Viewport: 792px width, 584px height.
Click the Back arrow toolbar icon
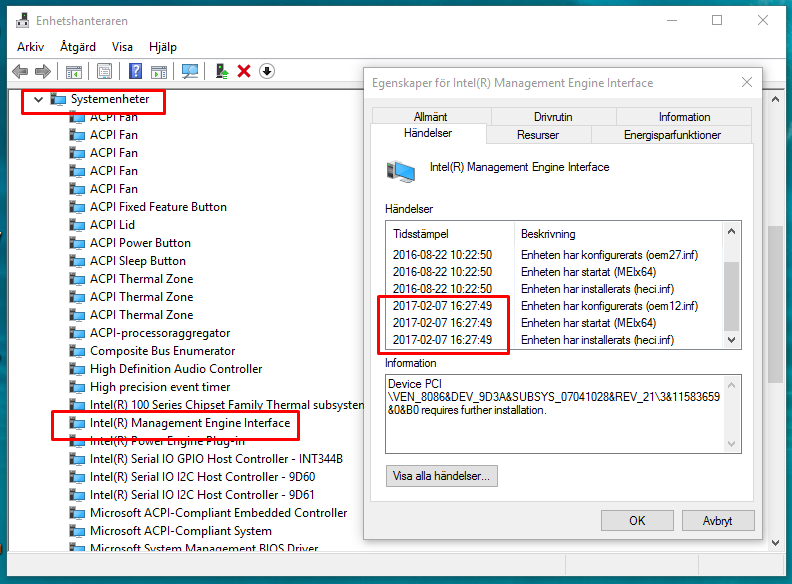click(x=20, y=71)
